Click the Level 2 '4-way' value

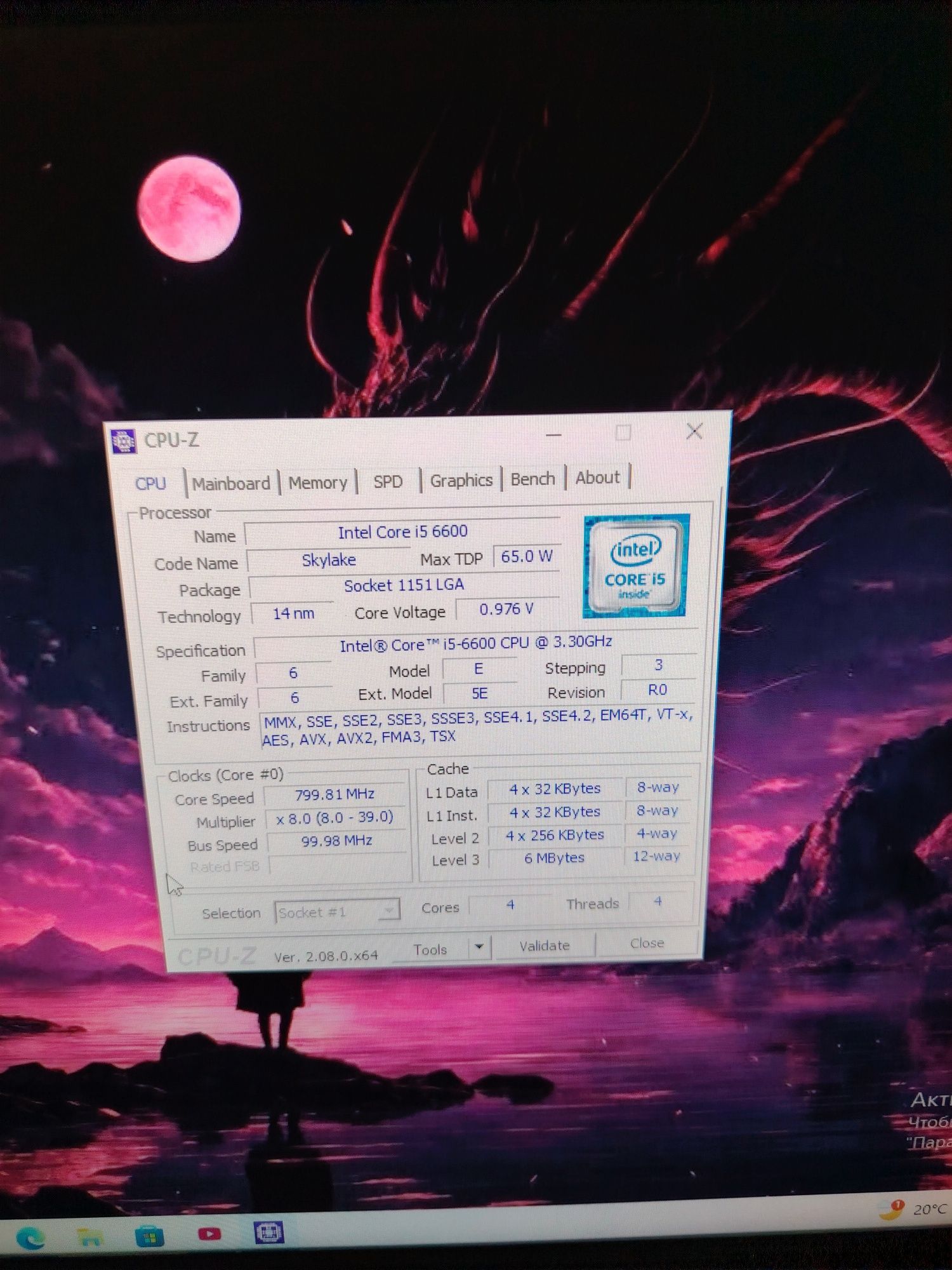click(657, 833)
